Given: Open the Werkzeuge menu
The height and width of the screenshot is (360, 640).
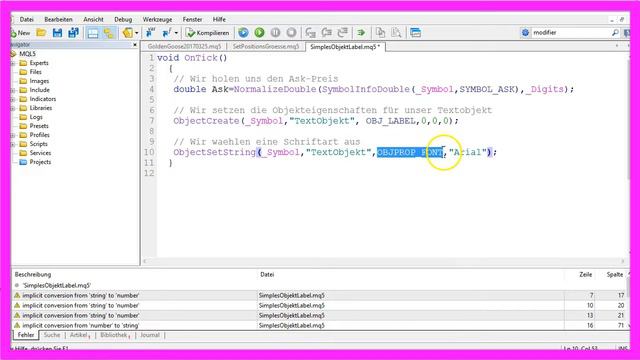Looking at the screenshot, I should click(157, 19).
